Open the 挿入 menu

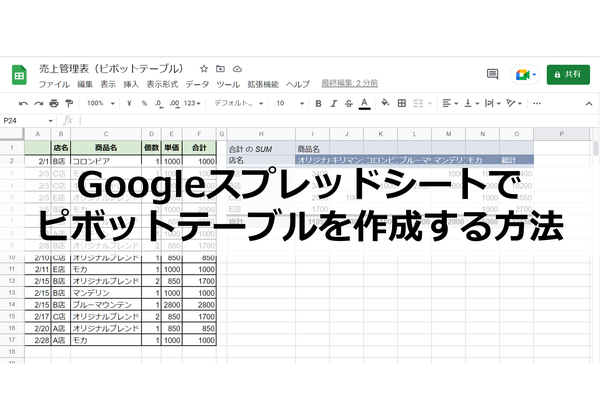click(131, 84)
